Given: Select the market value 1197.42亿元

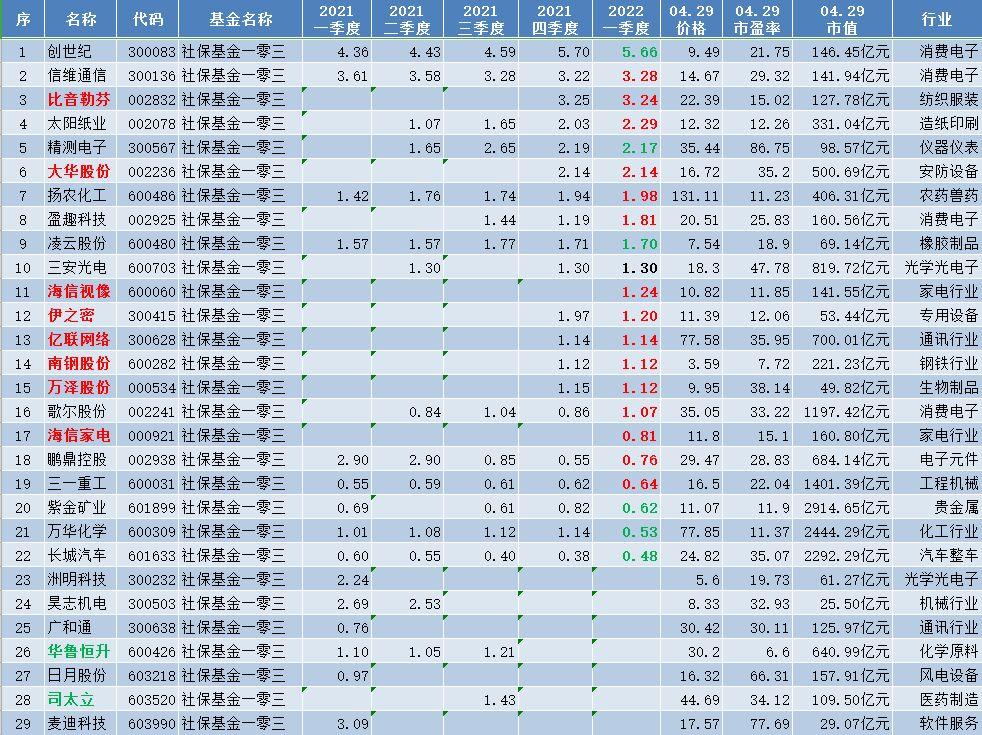Looking at the screenshot, I should coord(847,412).
